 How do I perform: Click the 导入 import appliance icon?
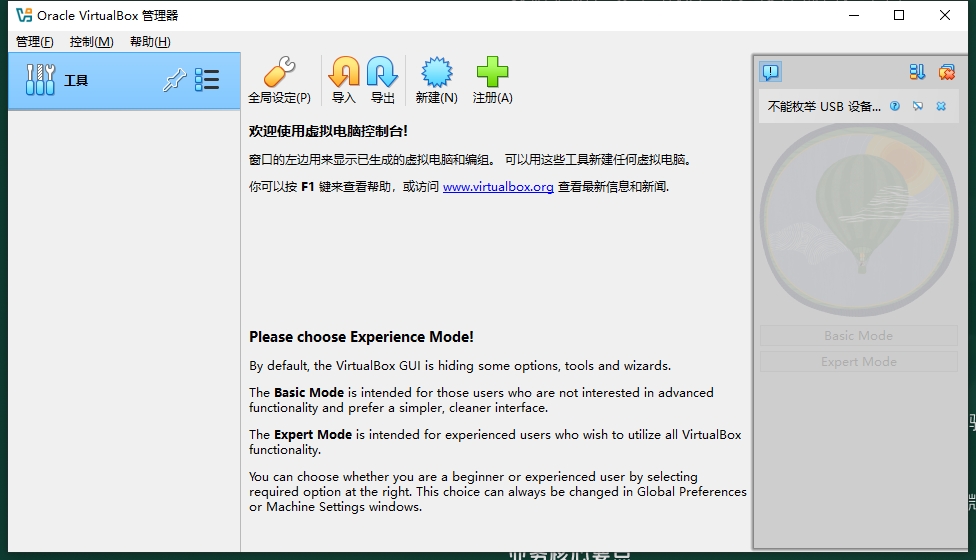344,72
